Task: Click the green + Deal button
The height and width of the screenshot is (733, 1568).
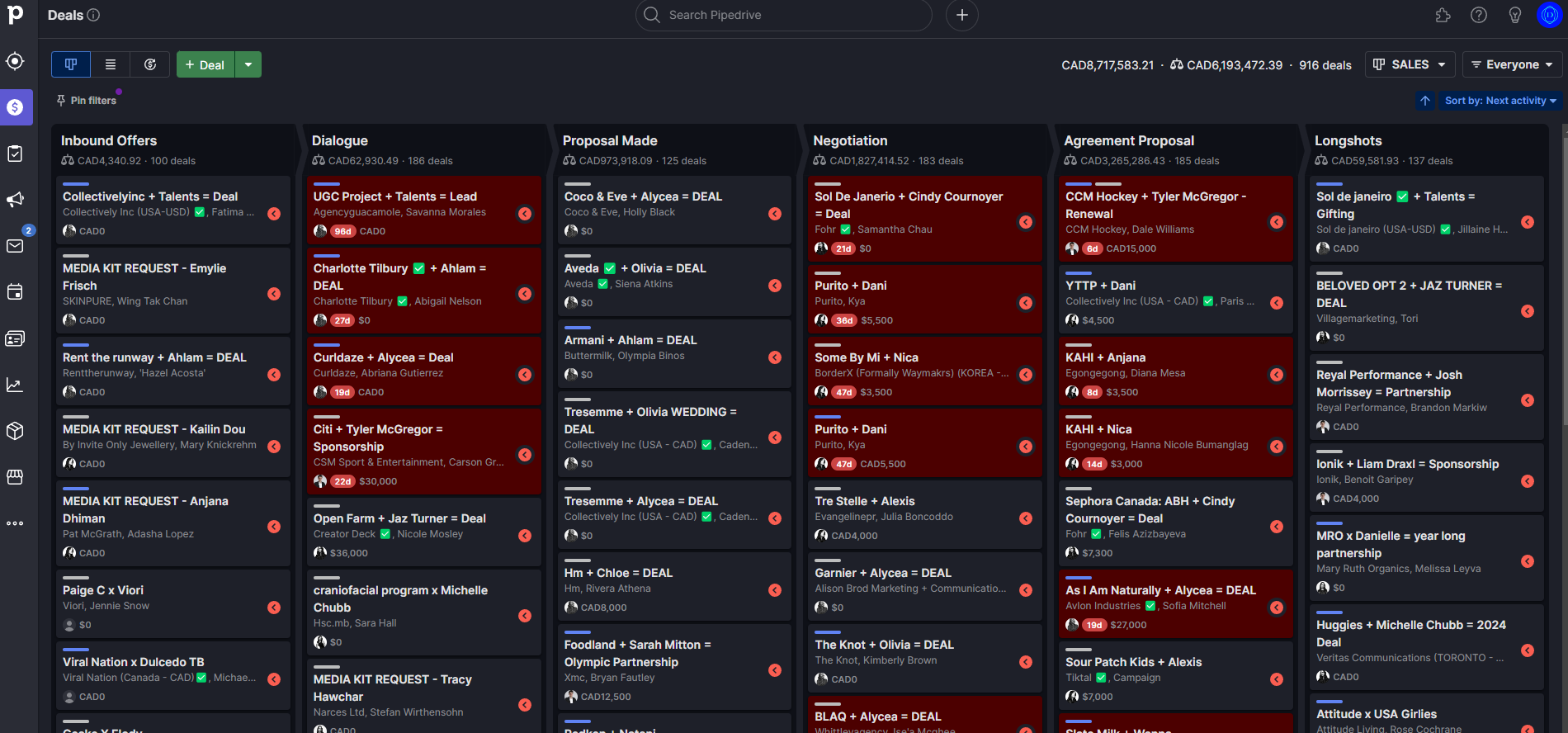Action: pos(205,64)
